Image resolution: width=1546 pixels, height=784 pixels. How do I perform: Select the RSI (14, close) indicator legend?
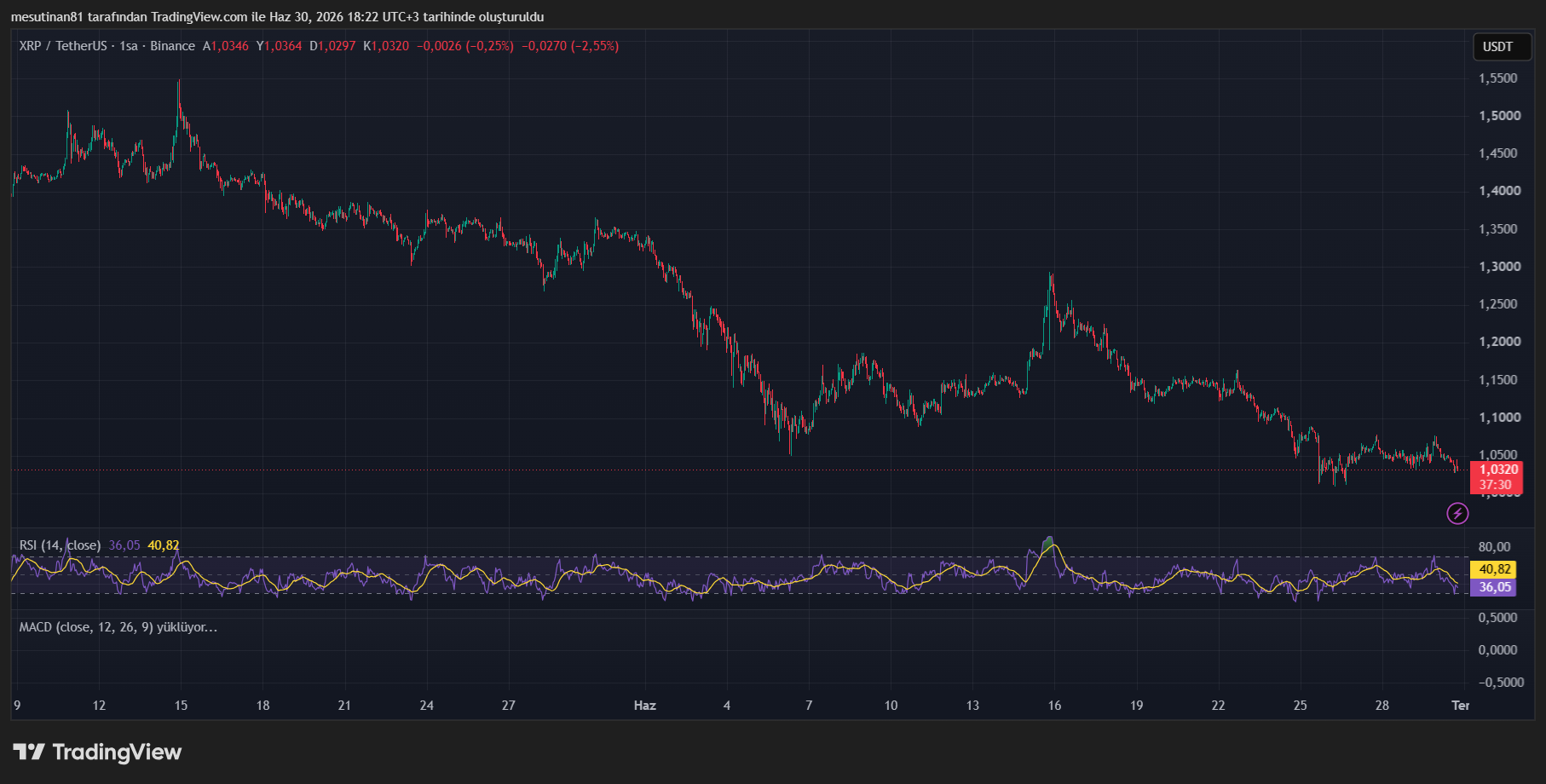pos(60,545)
